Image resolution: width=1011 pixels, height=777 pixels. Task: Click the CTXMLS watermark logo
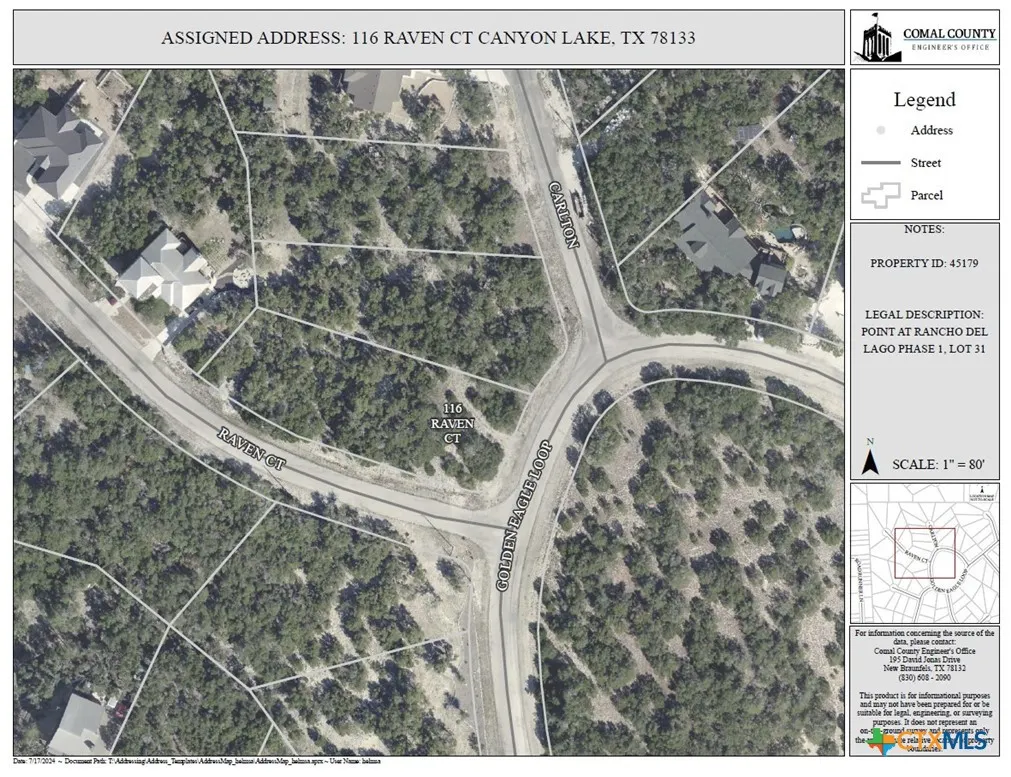click(x=930, y=740)
